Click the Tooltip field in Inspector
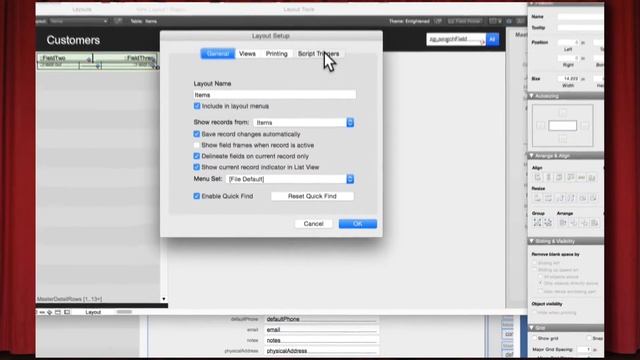640x360 pixels. pos(580,28)
